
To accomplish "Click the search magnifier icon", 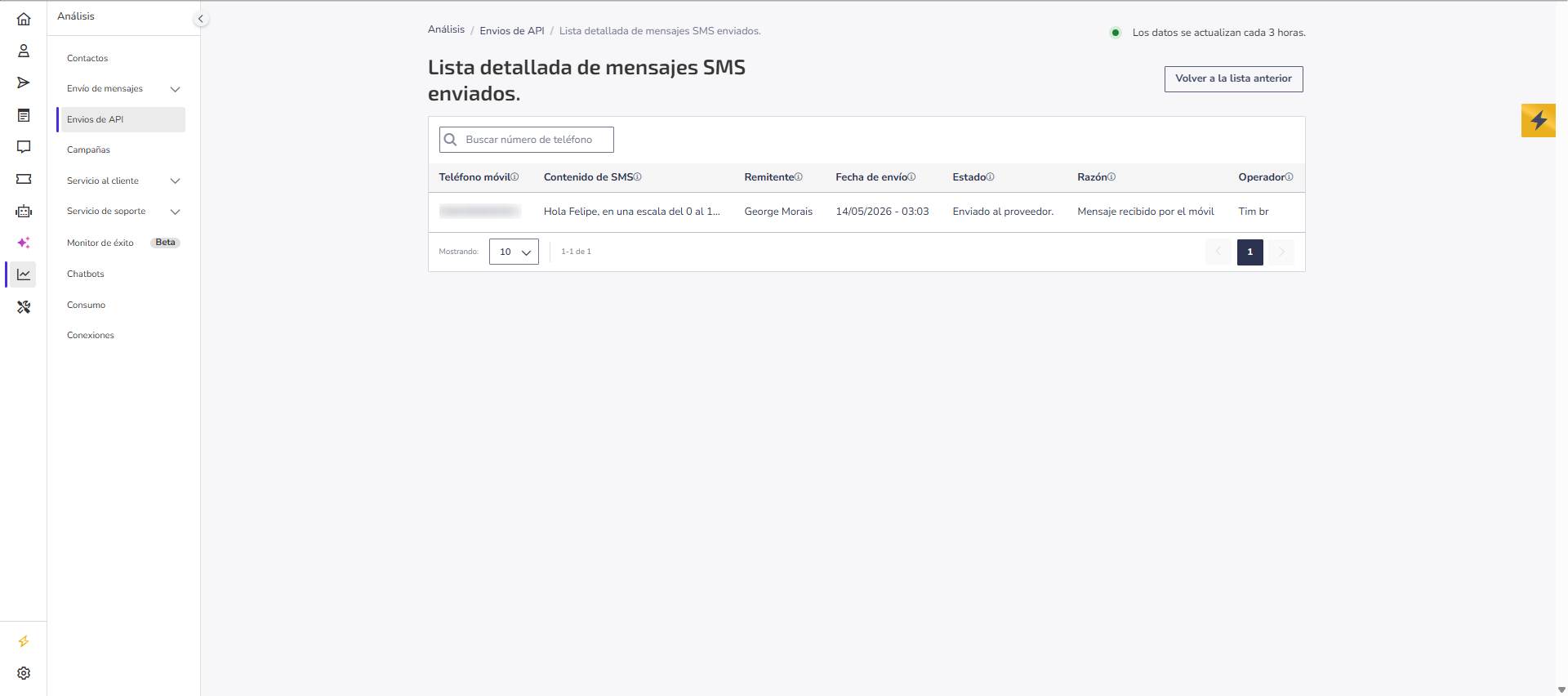I will point(450,140).
